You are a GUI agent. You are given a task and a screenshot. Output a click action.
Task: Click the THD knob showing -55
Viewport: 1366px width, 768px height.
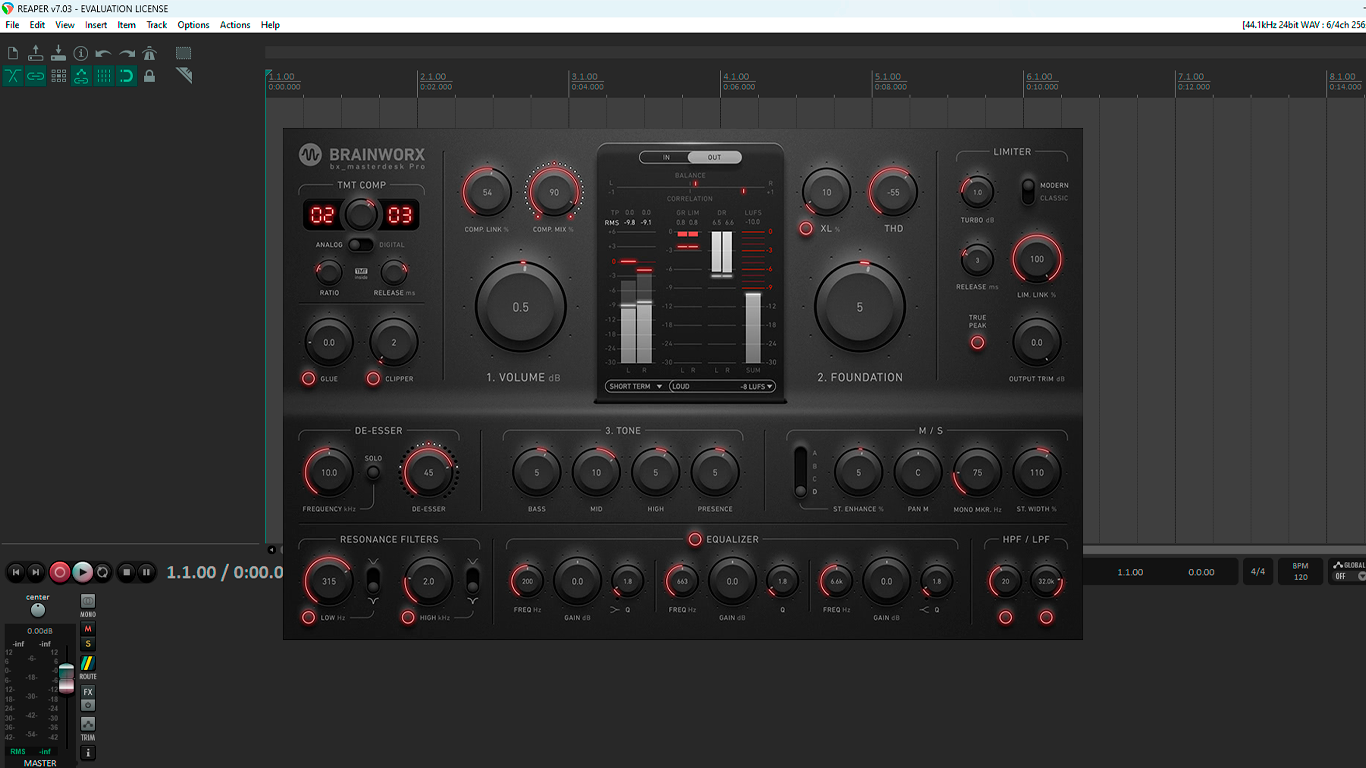click(x=893, y=192)
